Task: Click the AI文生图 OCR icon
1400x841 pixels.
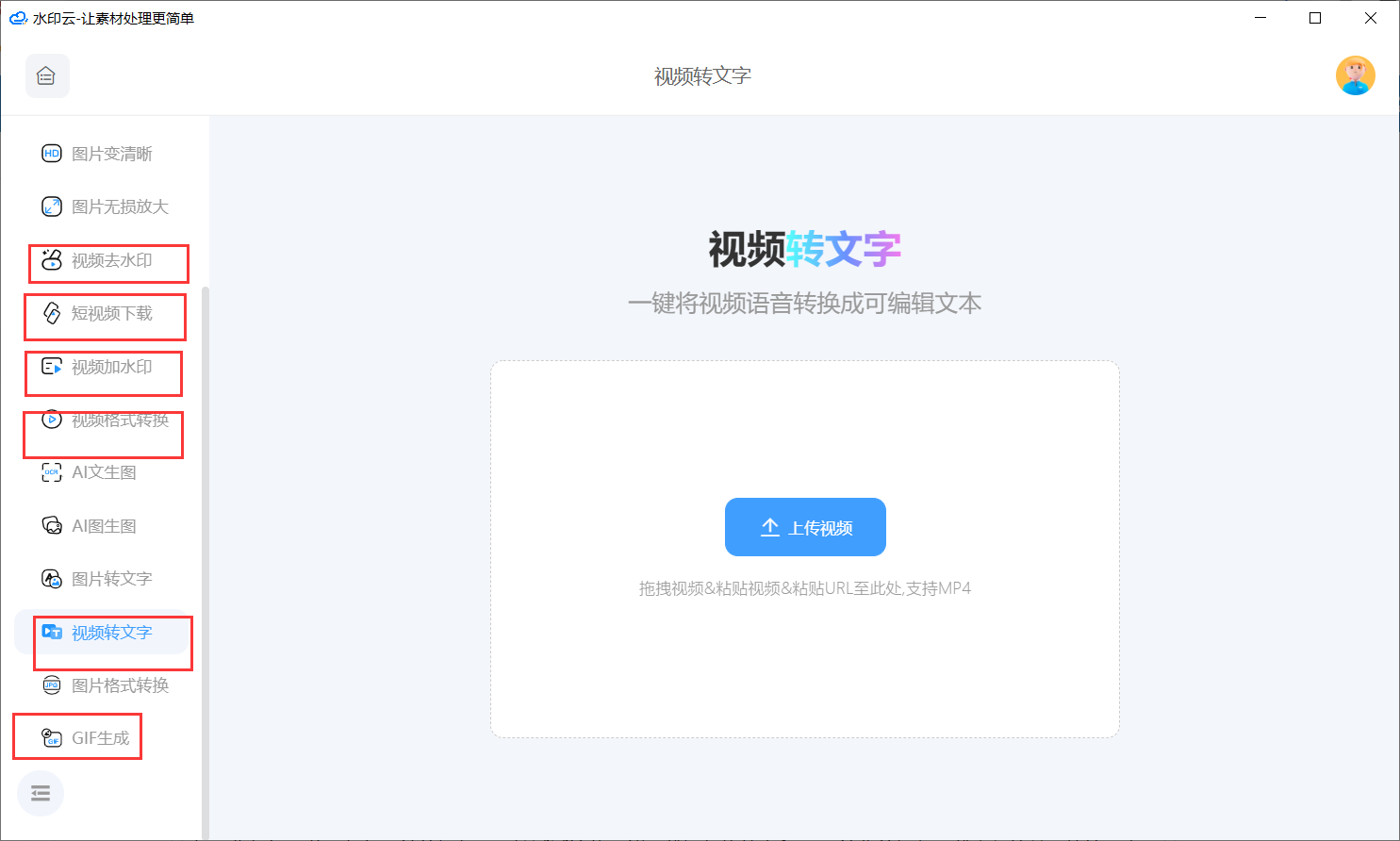Action: (x=52, y=472)
